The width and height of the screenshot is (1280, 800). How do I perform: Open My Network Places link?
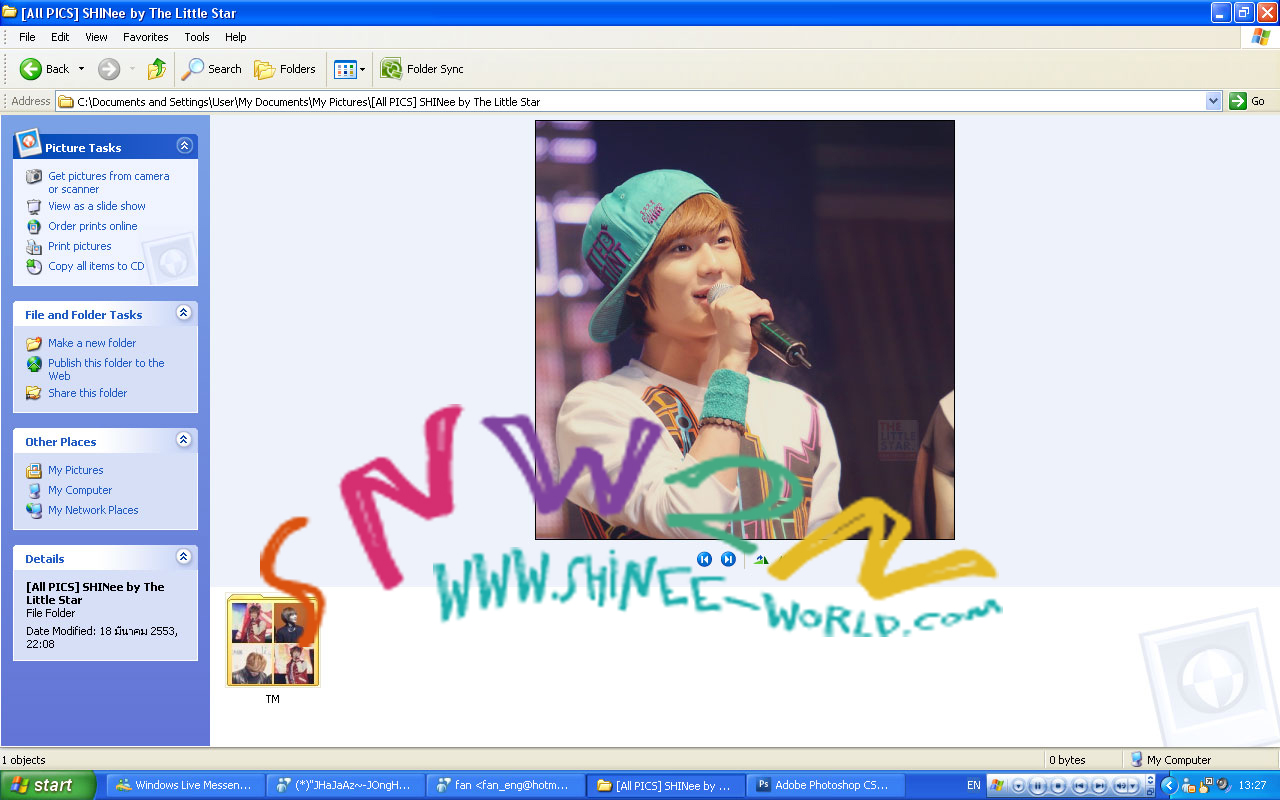[x=93, y=510]
